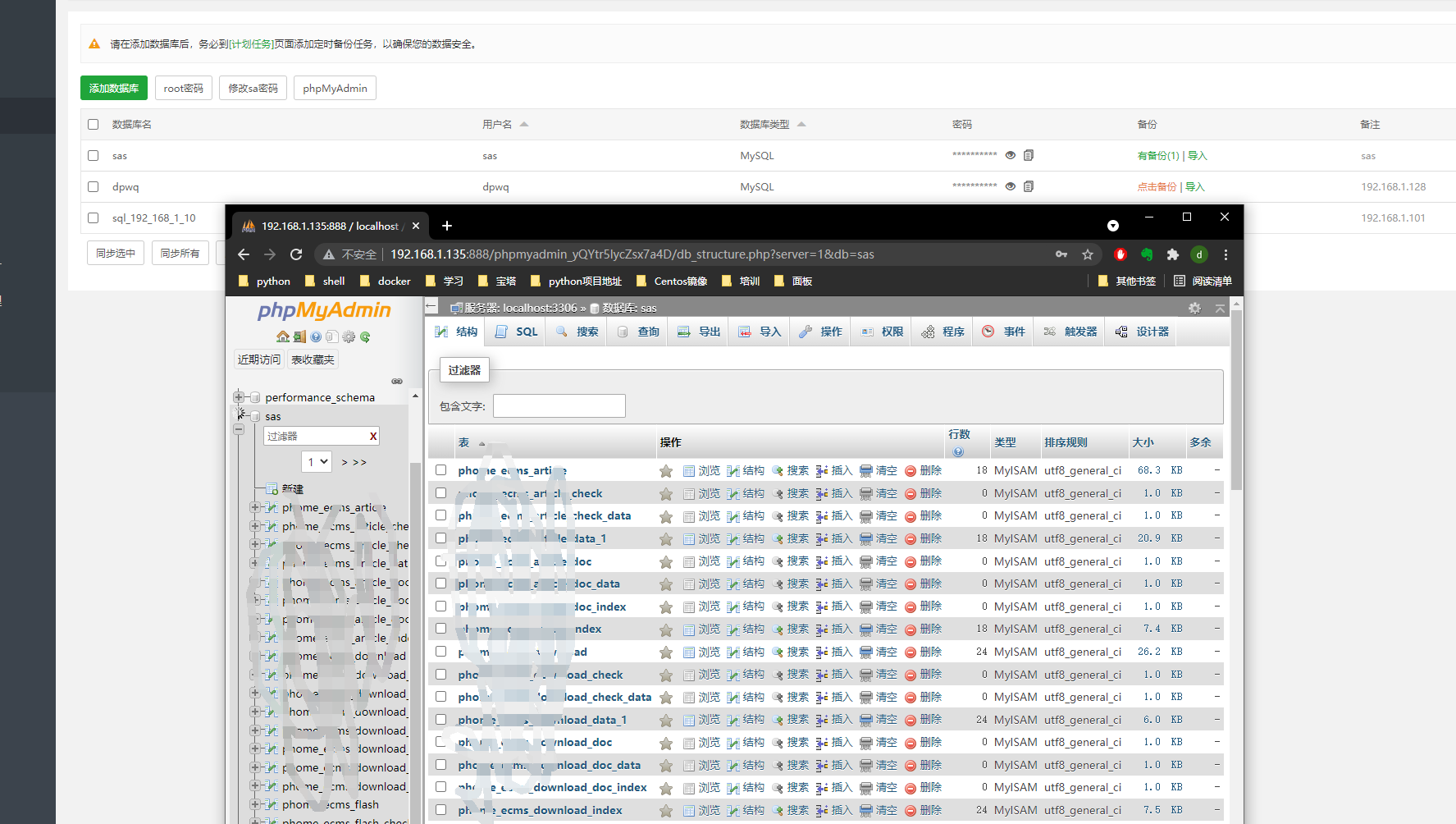The image size is (1456, 824).
Task: Show password eye icon for sas database
Action: click(1011, 155)
